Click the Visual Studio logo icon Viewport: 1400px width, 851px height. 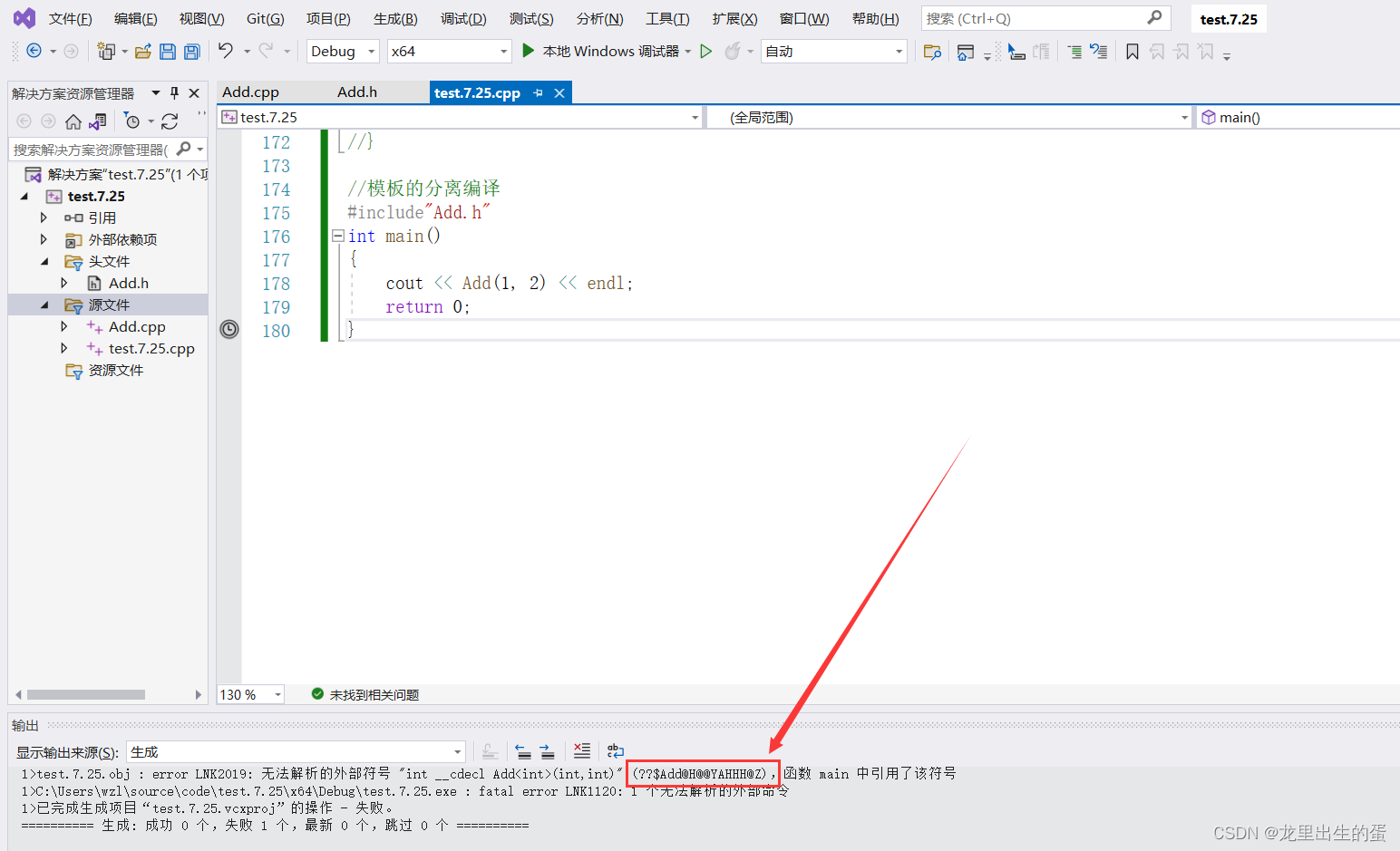tap(24, 18)
